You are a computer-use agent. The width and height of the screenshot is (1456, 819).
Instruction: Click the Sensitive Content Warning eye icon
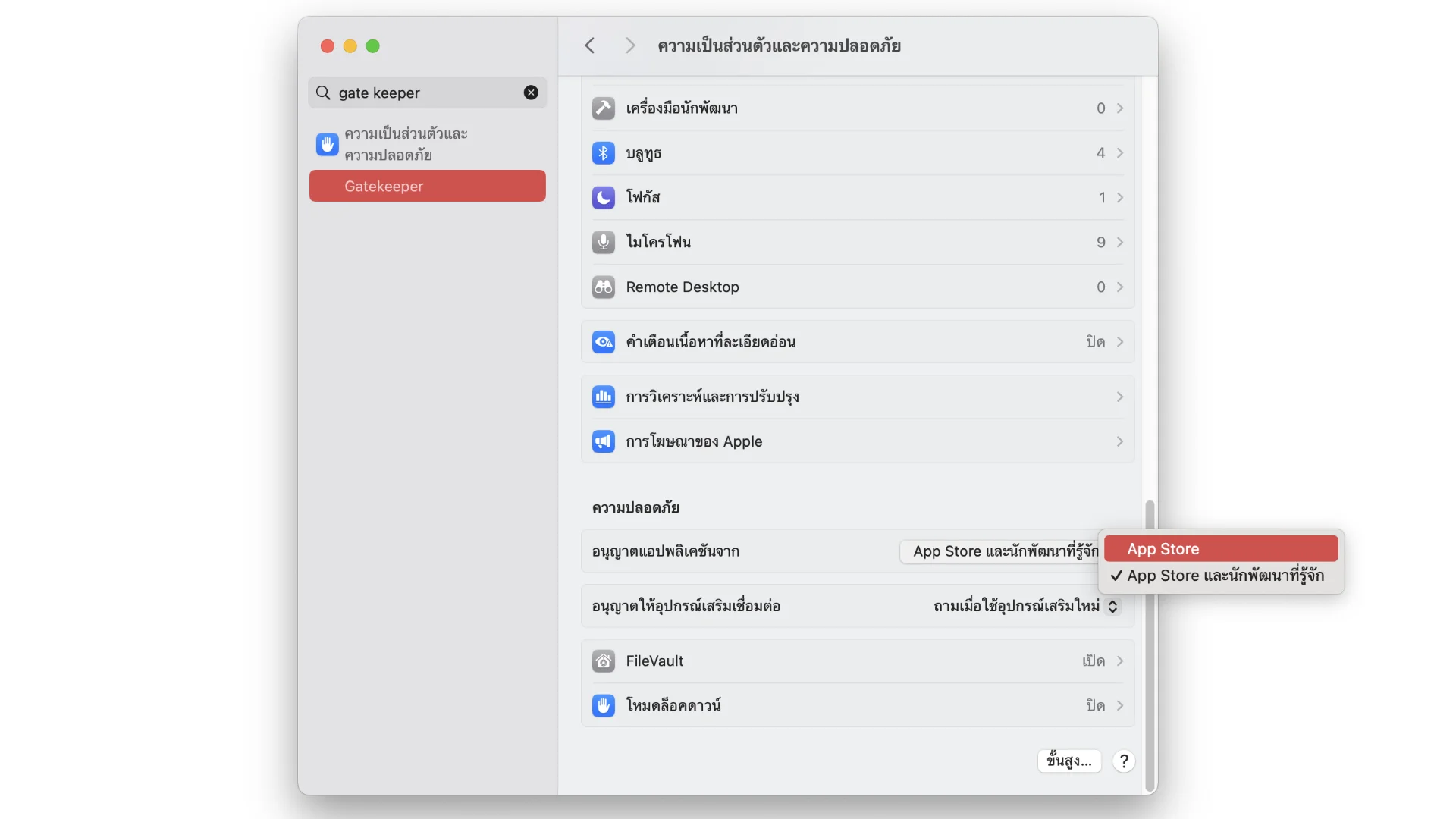pos(603,342)
